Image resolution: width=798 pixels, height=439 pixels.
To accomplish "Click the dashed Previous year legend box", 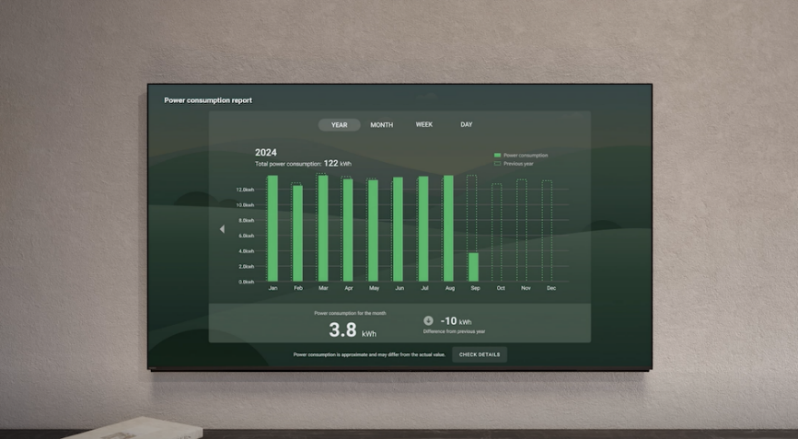I will coord(497,163).
